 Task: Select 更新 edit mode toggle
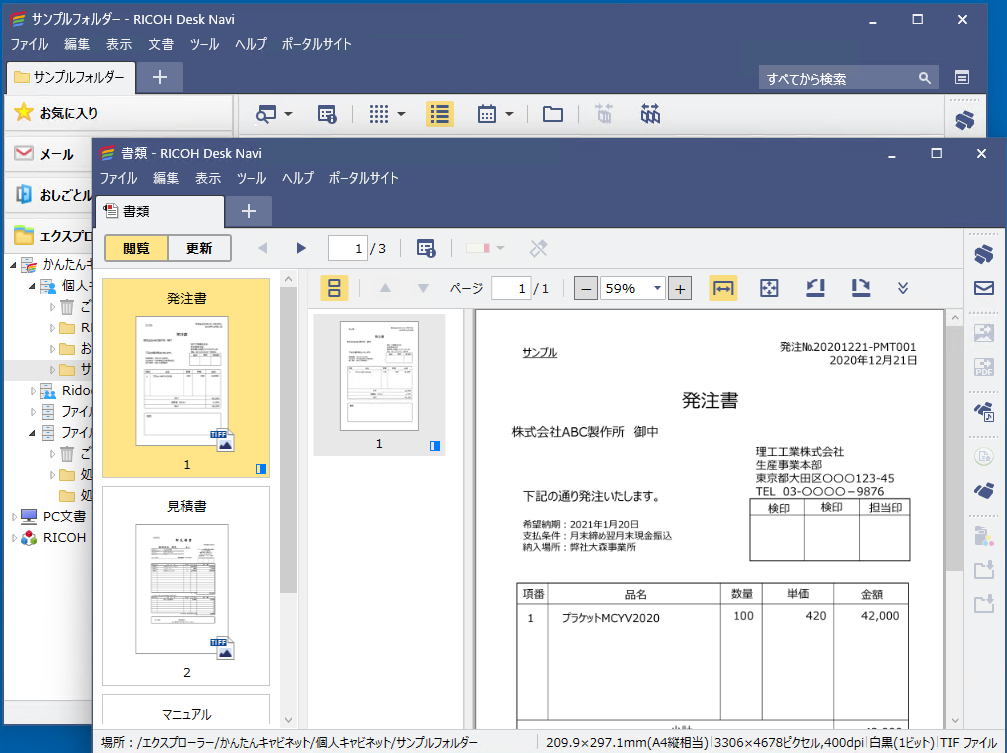click(199, 248)
